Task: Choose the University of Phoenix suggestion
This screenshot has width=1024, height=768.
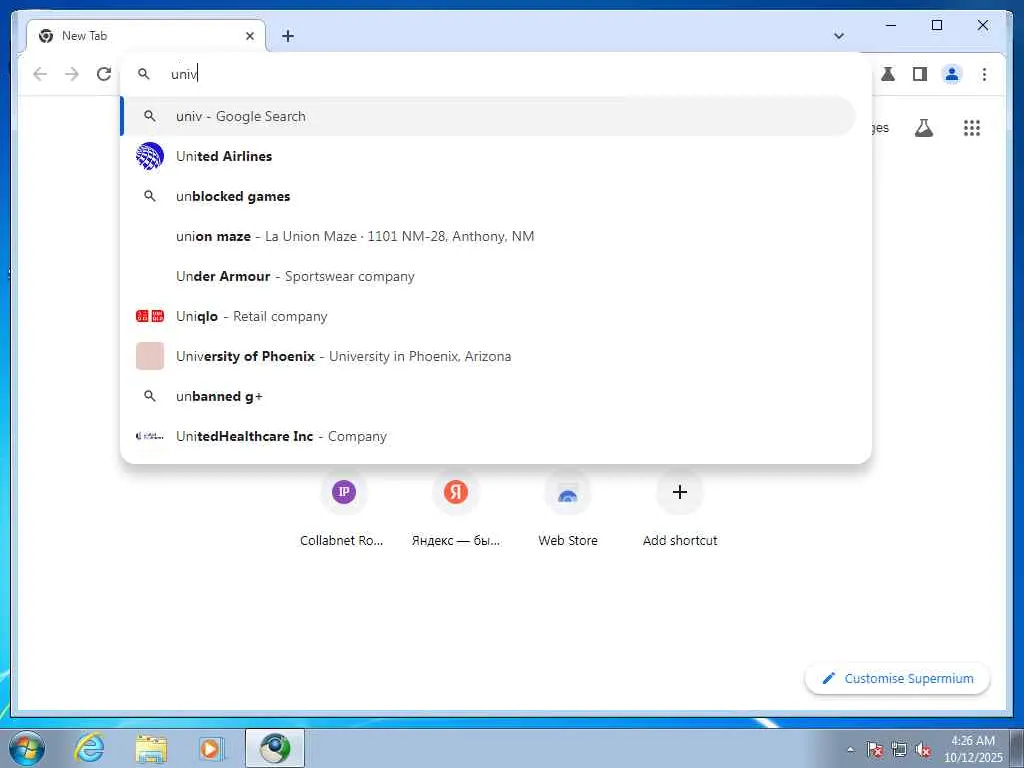Action: pos(488,356)
